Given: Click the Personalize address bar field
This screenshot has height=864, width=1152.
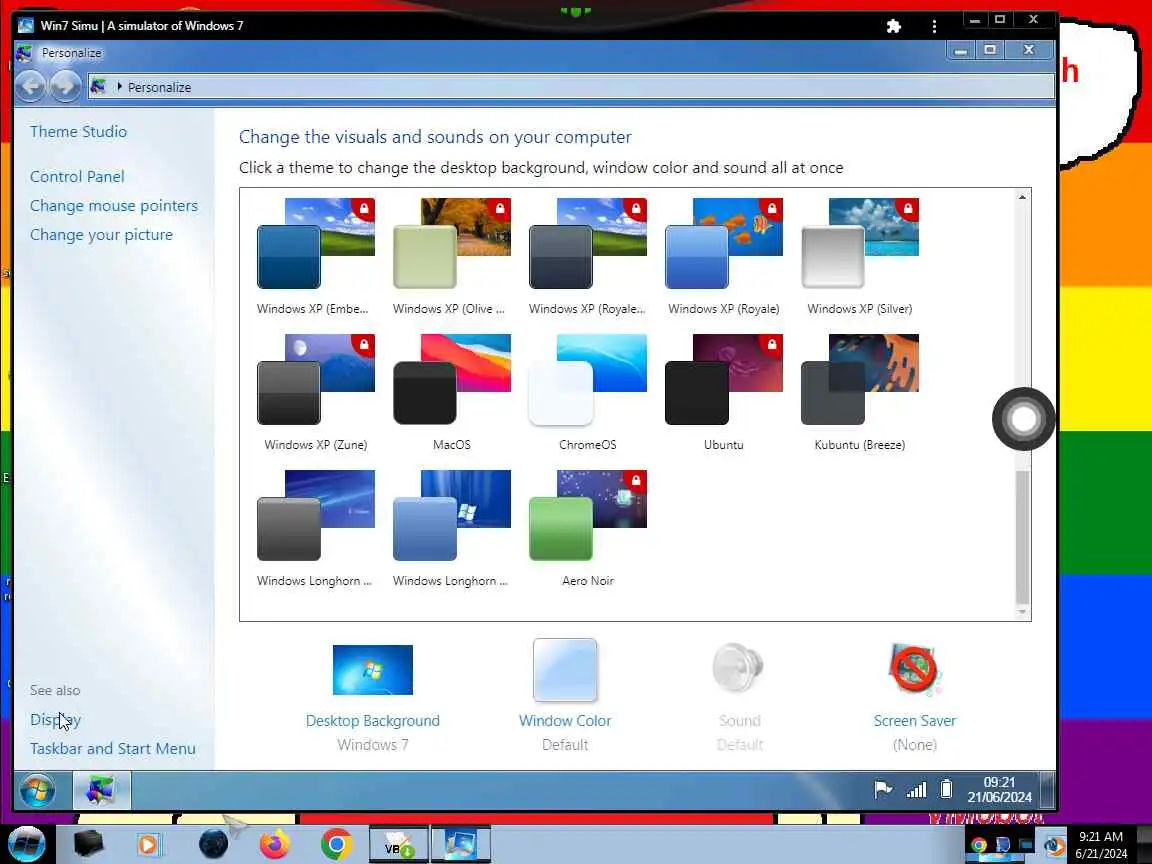Looking at the screenshot, I should pyautogui.click(x=572, y=87).
